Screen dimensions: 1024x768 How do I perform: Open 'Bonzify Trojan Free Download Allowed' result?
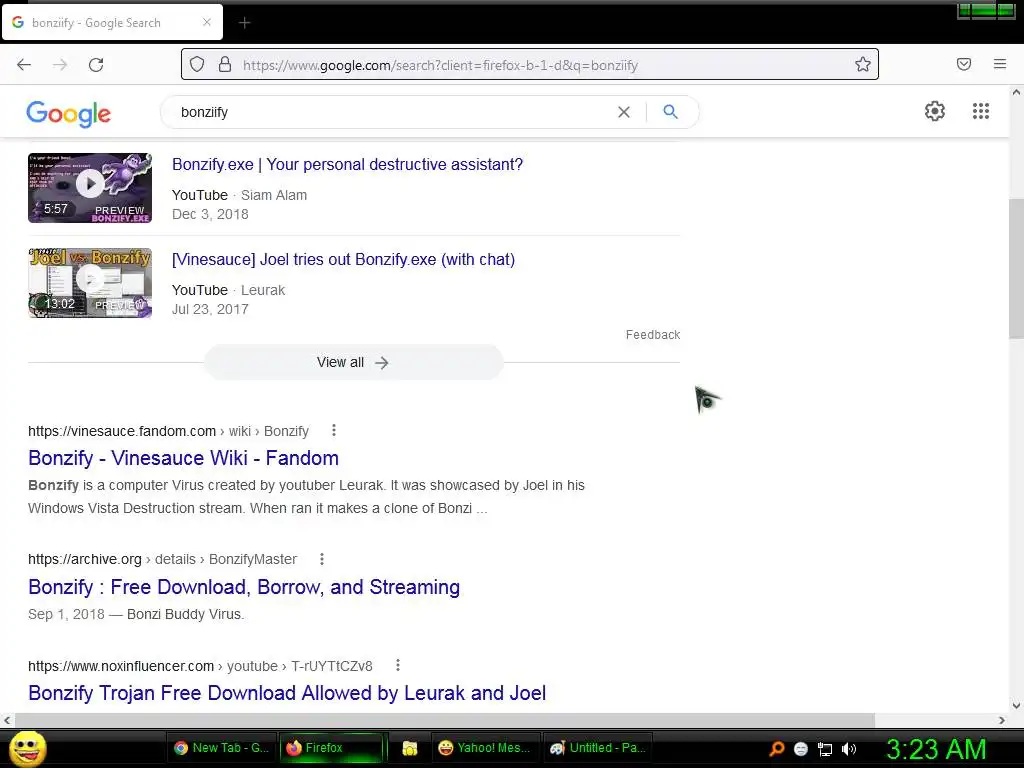pos(287,693)
